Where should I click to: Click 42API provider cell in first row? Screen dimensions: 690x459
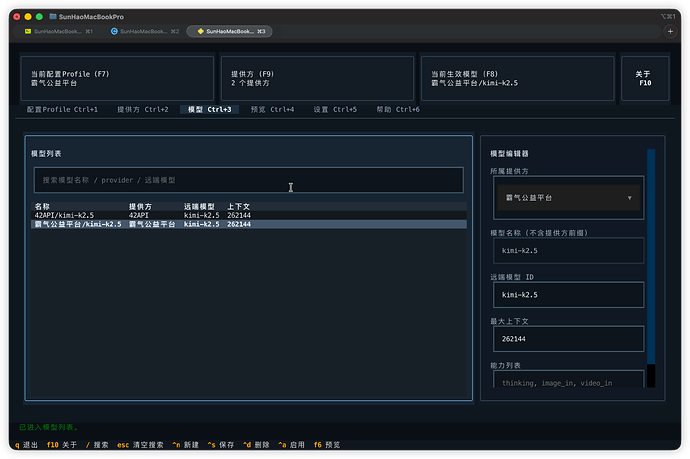(x=139, y=215)
